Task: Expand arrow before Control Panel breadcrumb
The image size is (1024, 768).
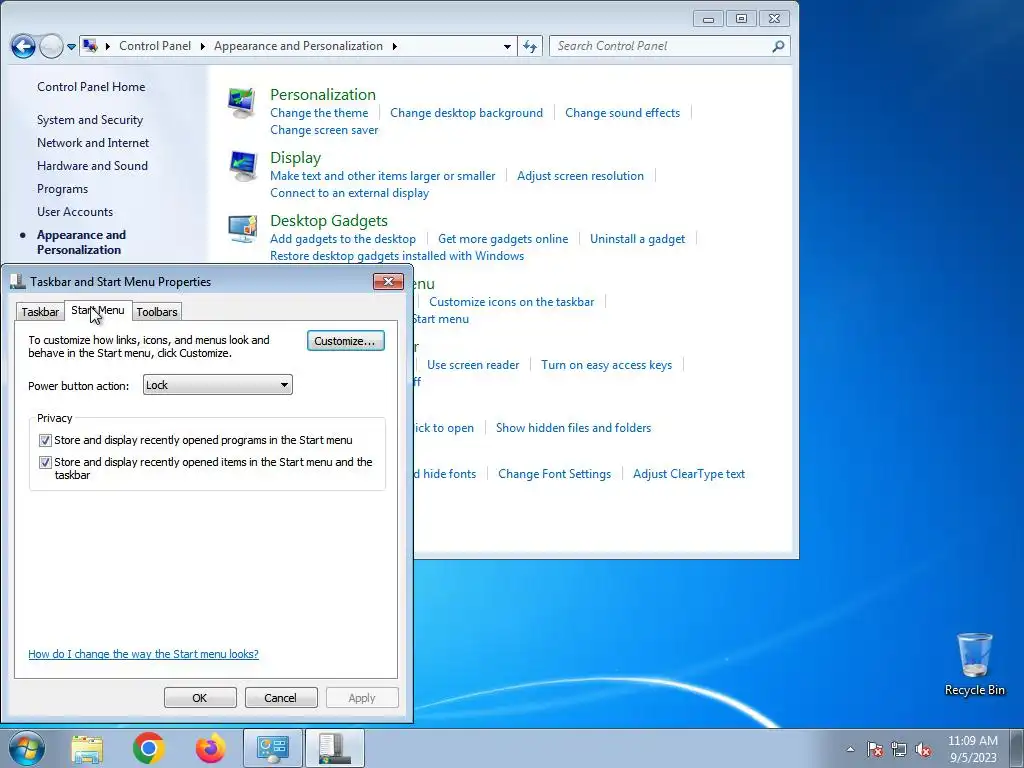Action: (108, 46)
